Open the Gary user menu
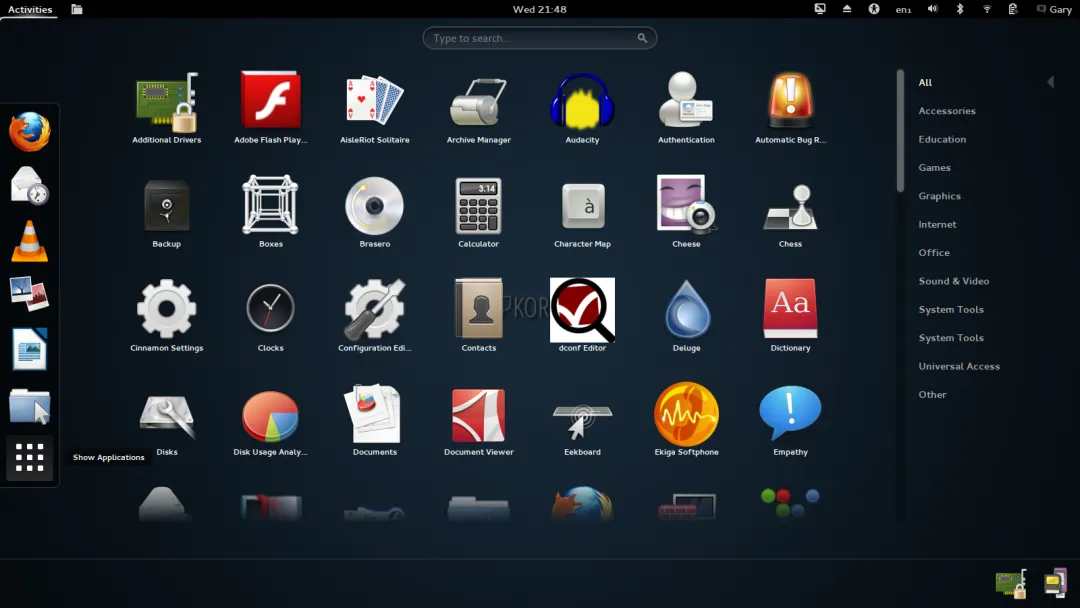Screen dimensions: 1080x608 1054,10
